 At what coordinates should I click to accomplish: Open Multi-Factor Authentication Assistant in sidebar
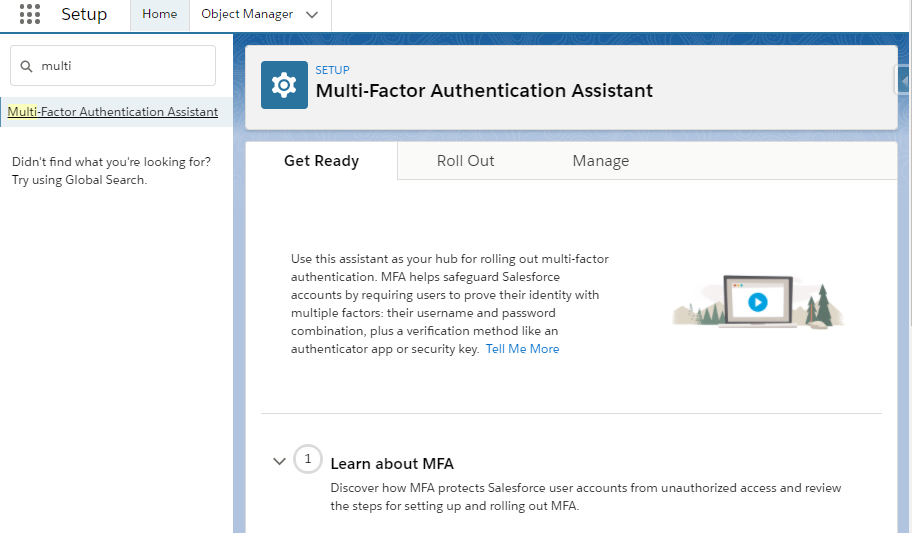coord(113,112)
